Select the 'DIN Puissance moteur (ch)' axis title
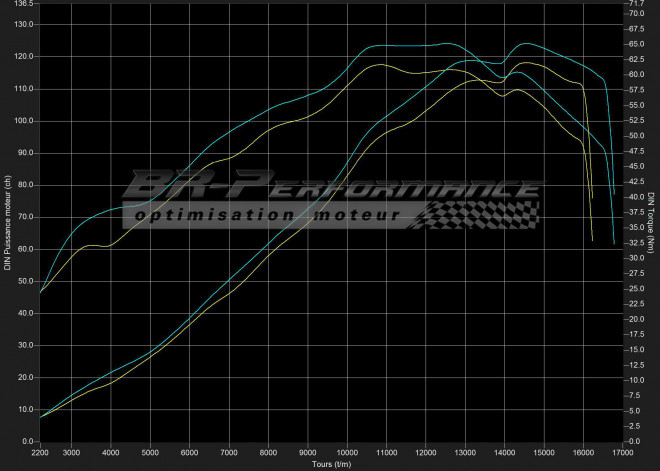The width and height of the screenshot is (660, 471). pos(7,222)
